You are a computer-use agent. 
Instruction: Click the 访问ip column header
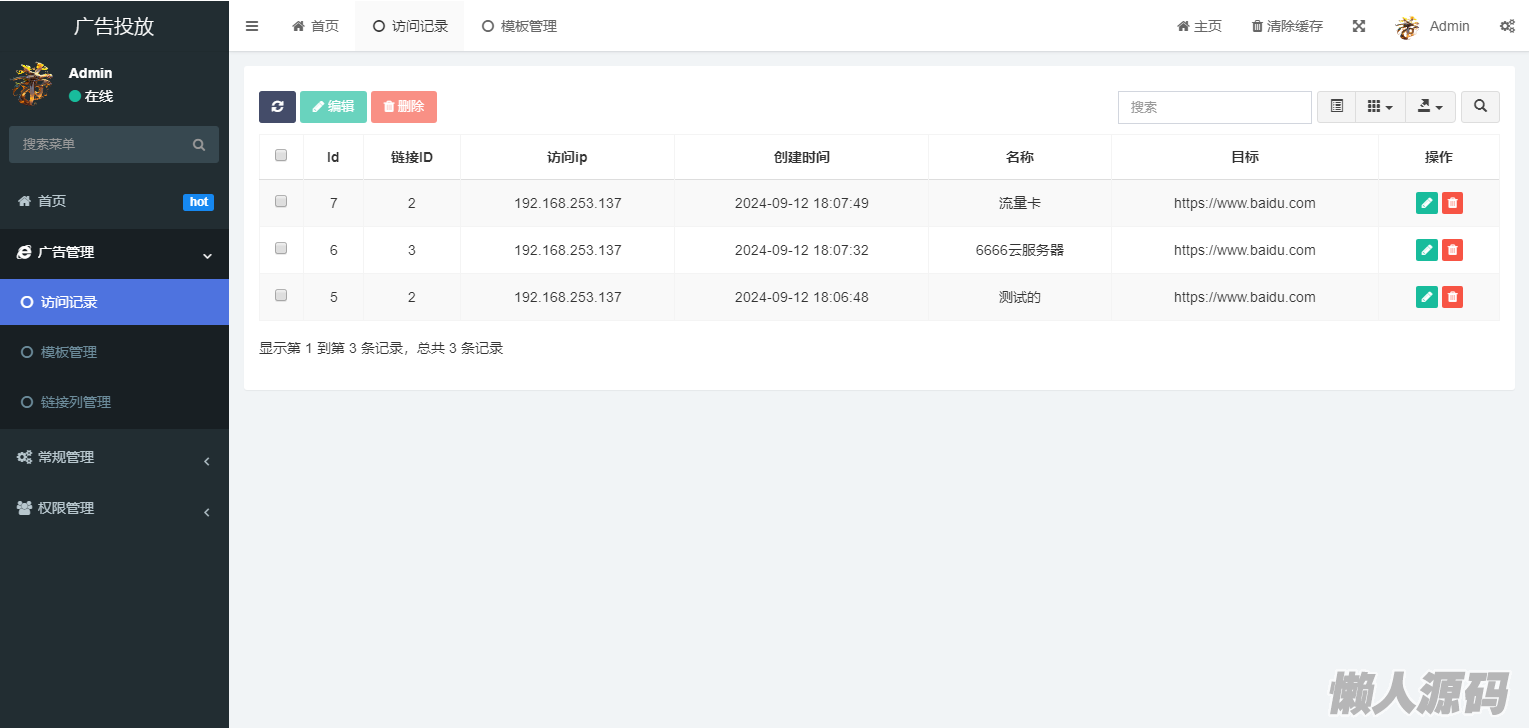(567, 157)
